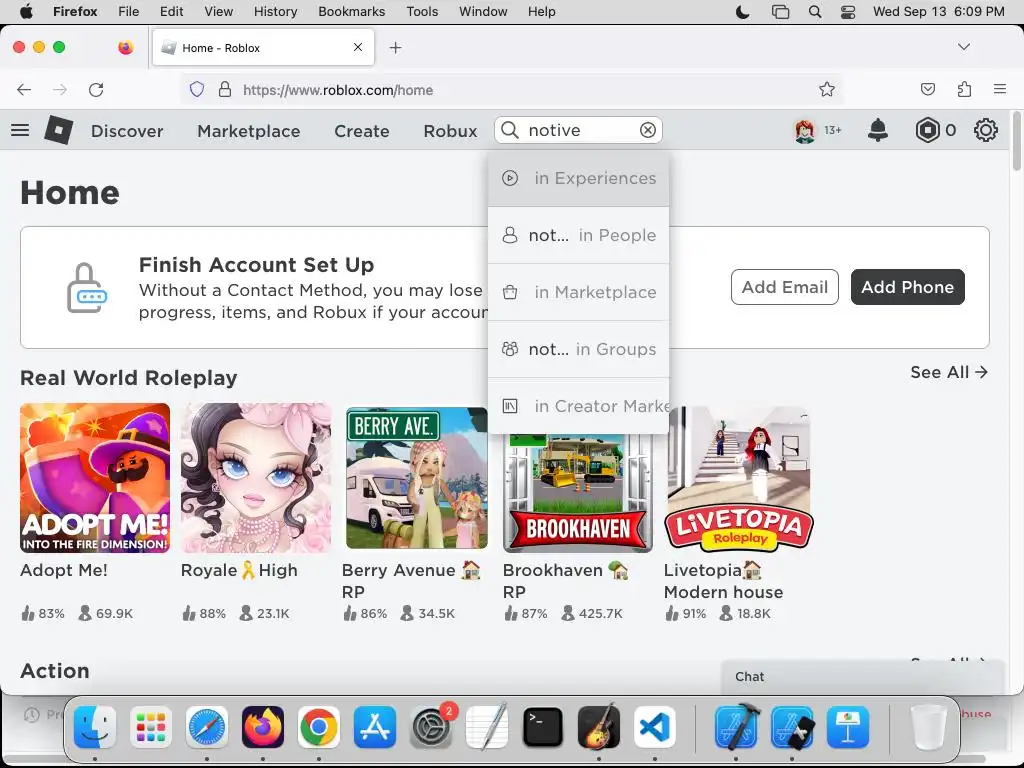Expand the list all tabs chevron
This screenshot has height=768, width=1024.
963,47
